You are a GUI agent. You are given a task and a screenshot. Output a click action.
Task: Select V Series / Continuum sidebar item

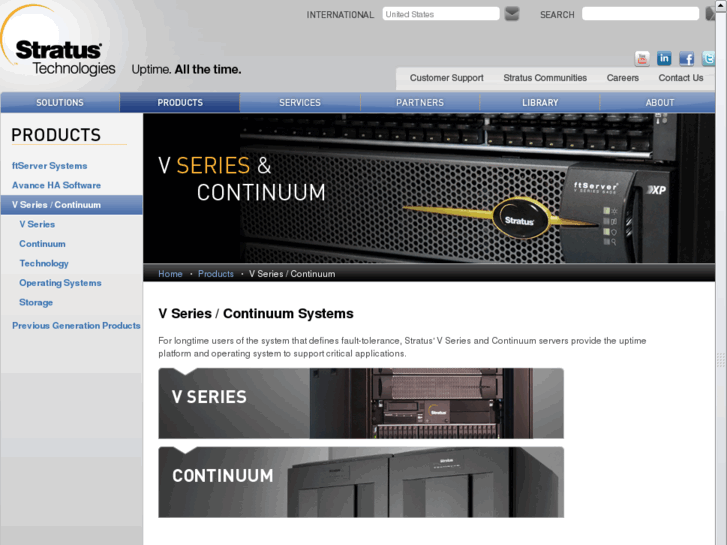pyautogui.click(x=72, y=205)
